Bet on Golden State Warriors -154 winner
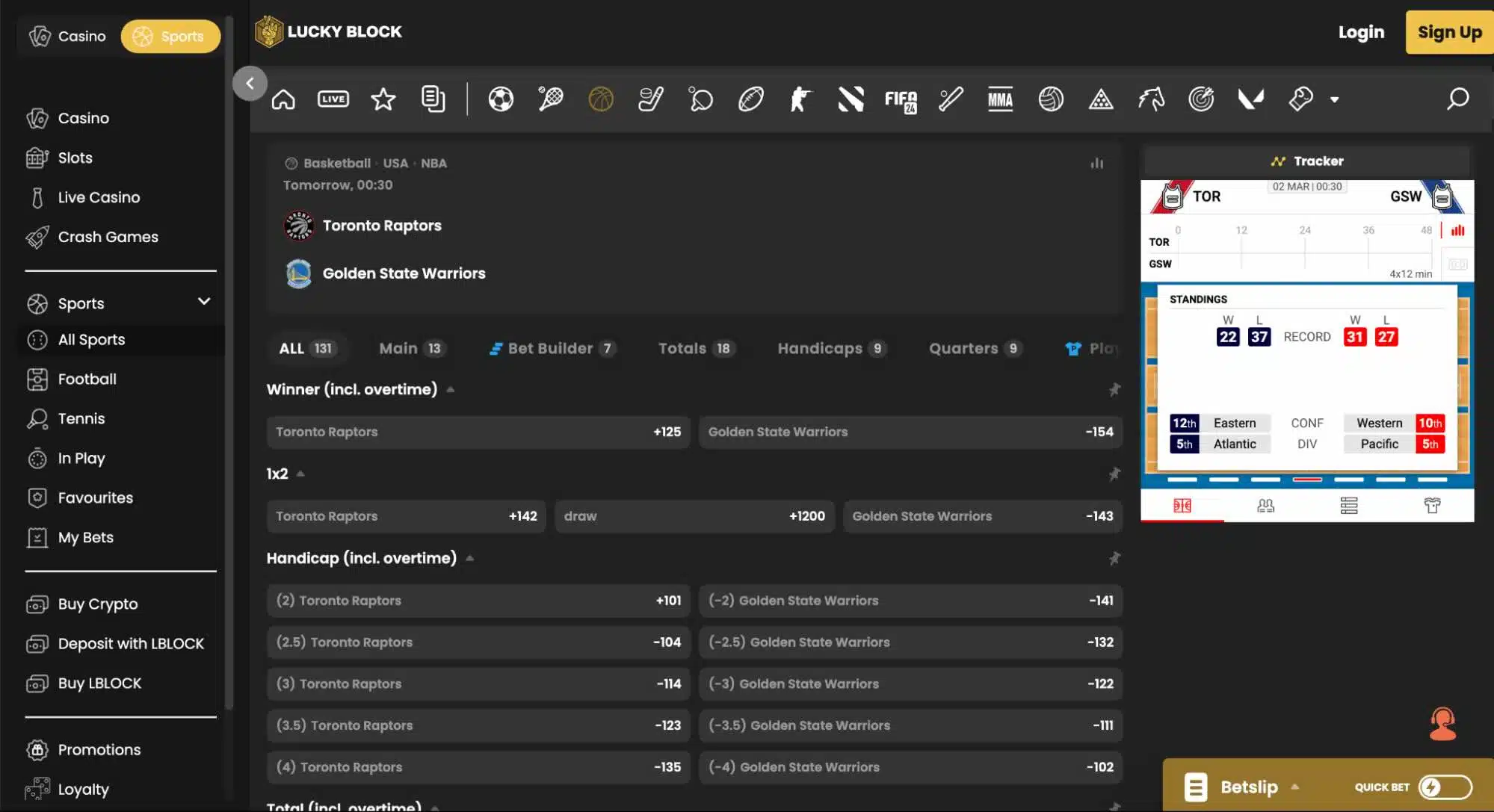Image resolution: width=1494 pixels, height=812 pixels. [910, 432]
